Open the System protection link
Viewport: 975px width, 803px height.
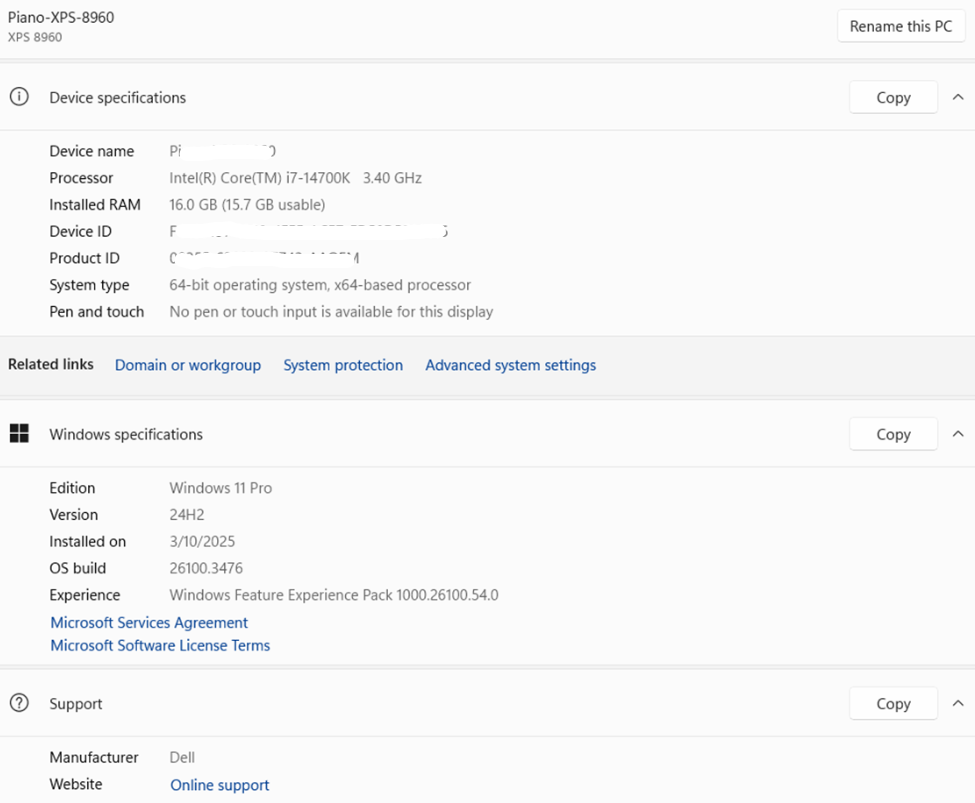(x=343, y=365)
